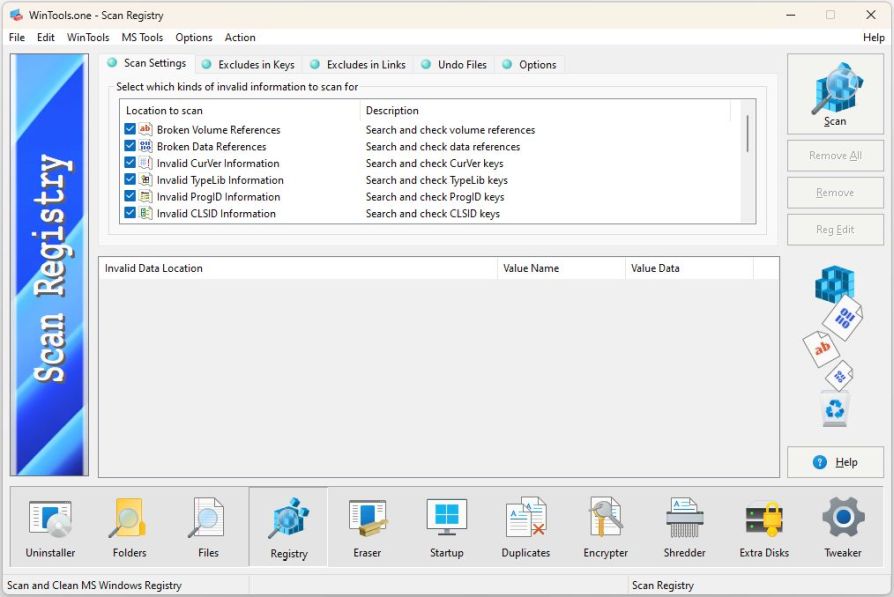Click the WinTools.one title bar app icon

[17, 15]
